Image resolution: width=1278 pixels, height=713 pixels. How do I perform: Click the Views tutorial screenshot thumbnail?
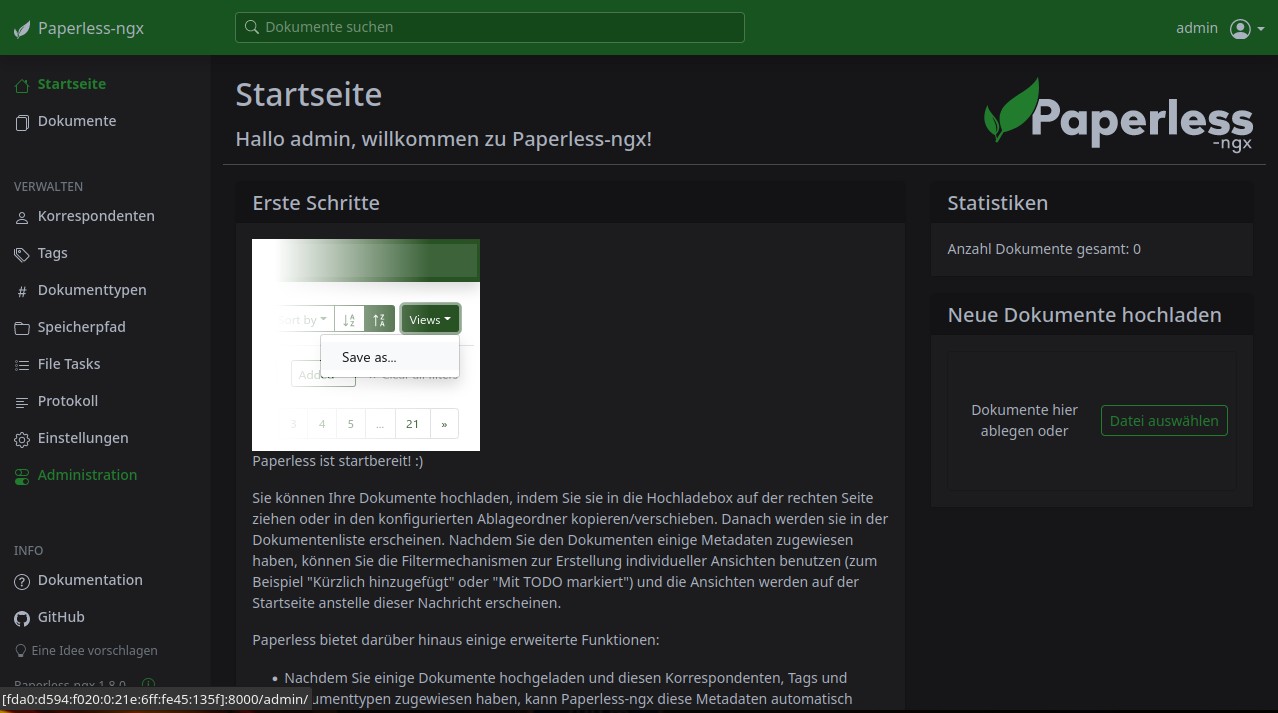coord(366,345)
